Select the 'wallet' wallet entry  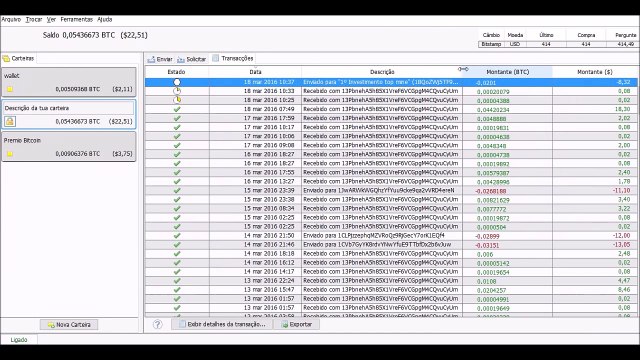coord(69,82)
